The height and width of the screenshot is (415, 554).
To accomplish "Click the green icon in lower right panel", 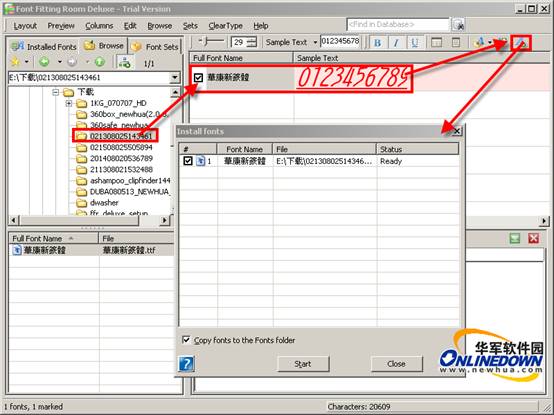I will click(x=515, y=238).
